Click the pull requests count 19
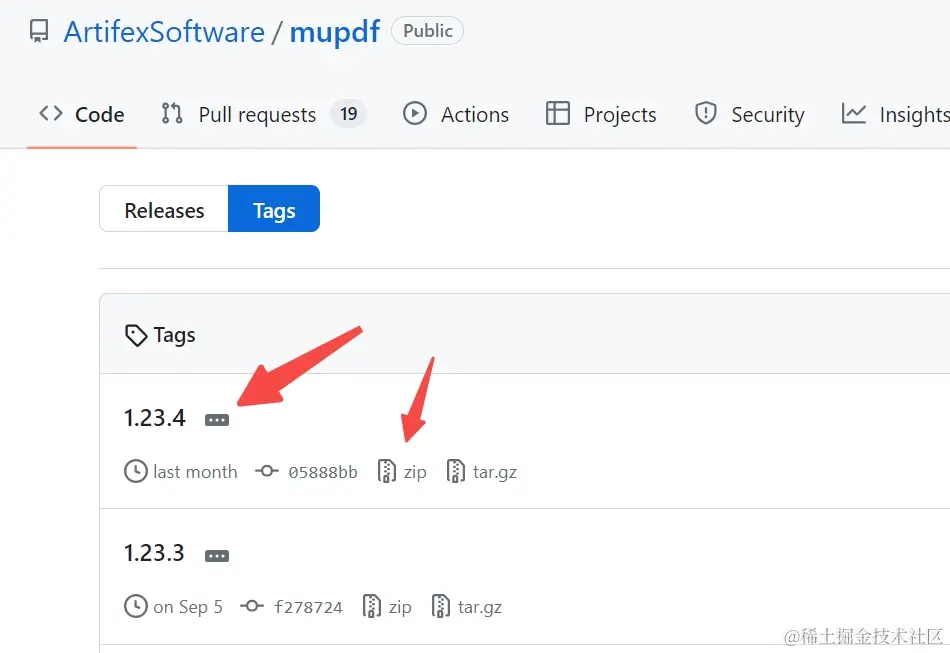 (348, 114)
